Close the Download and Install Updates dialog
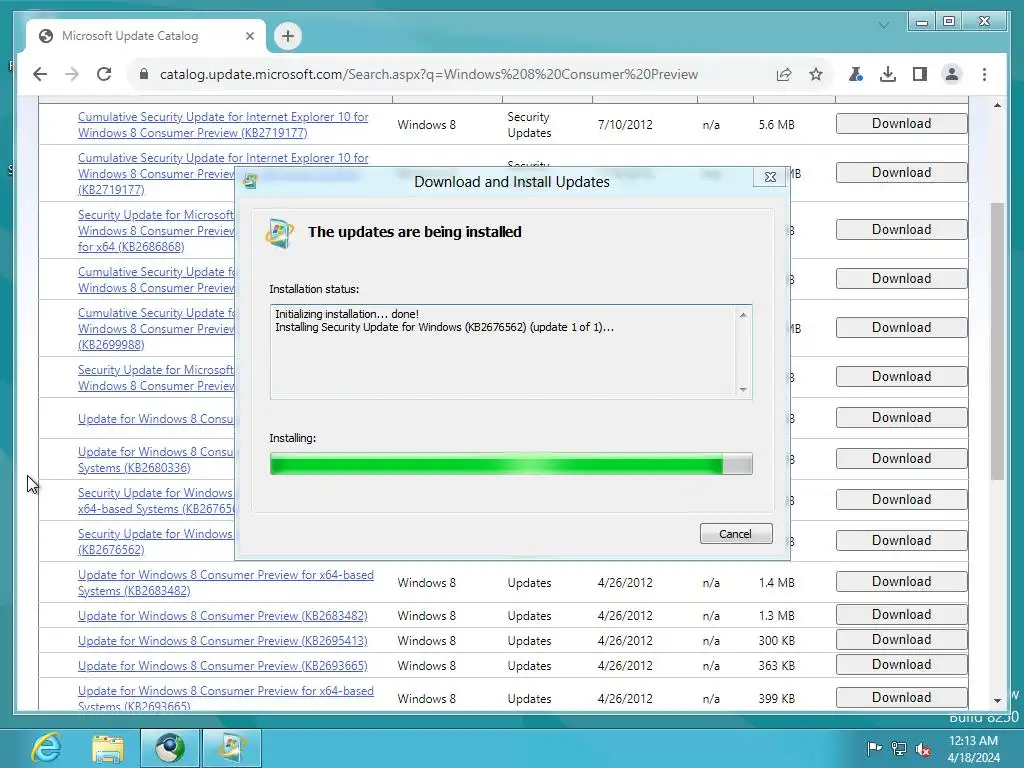The width and height of the screenshot is (1024, 768). (x=770, y=177)
